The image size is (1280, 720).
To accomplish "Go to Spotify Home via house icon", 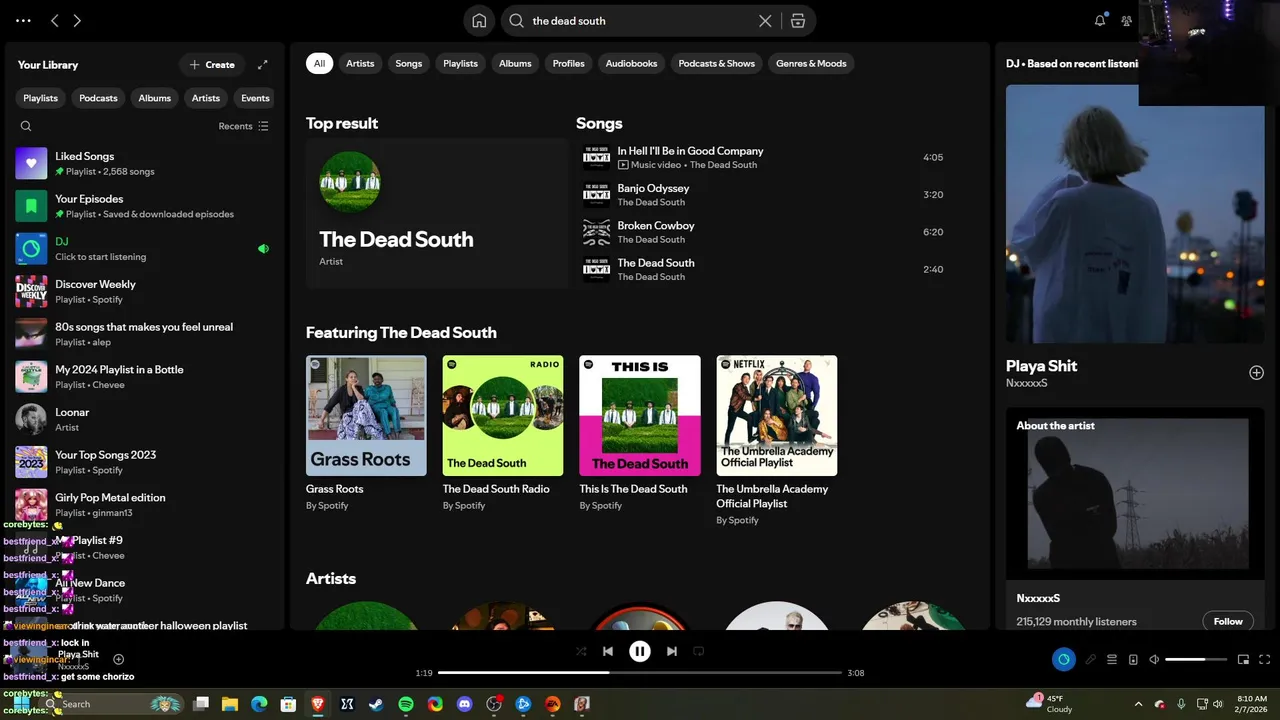I will pos(479,20).
